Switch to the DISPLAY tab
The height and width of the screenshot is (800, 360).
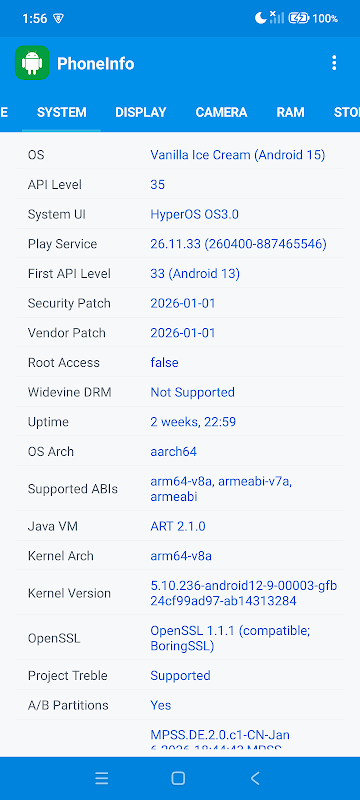pos(141,112)
